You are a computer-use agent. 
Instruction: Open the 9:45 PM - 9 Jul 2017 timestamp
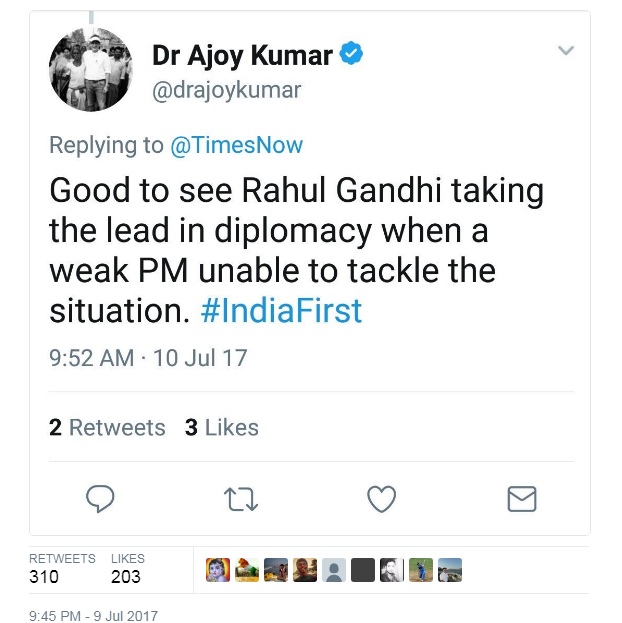click(93, 616)
